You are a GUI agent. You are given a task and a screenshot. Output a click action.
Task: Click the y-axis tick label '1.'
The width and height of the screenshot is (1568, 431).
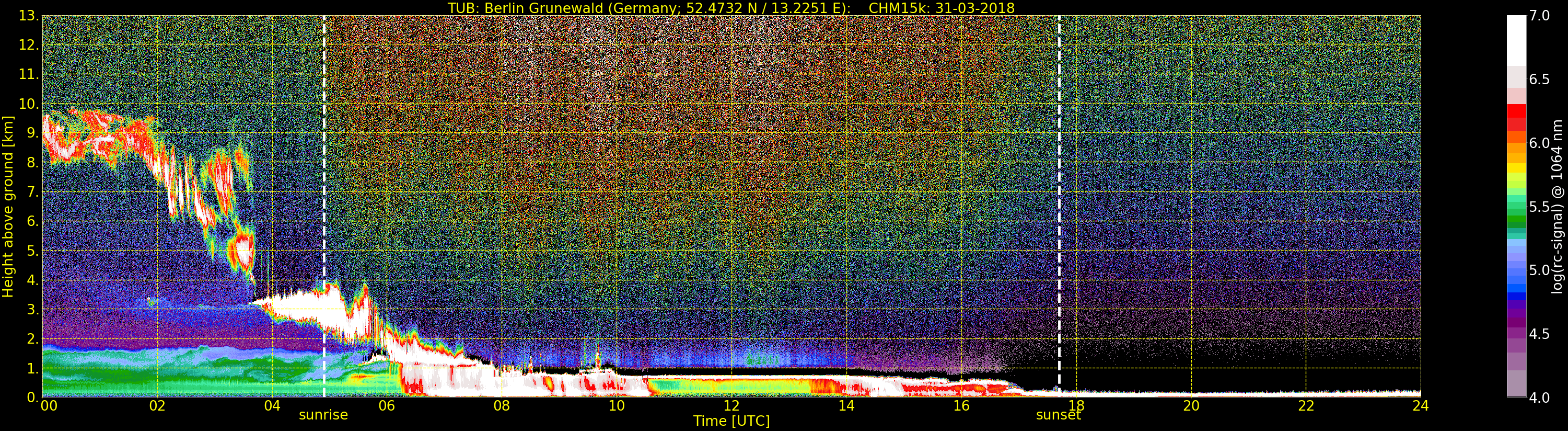(32, 368)
